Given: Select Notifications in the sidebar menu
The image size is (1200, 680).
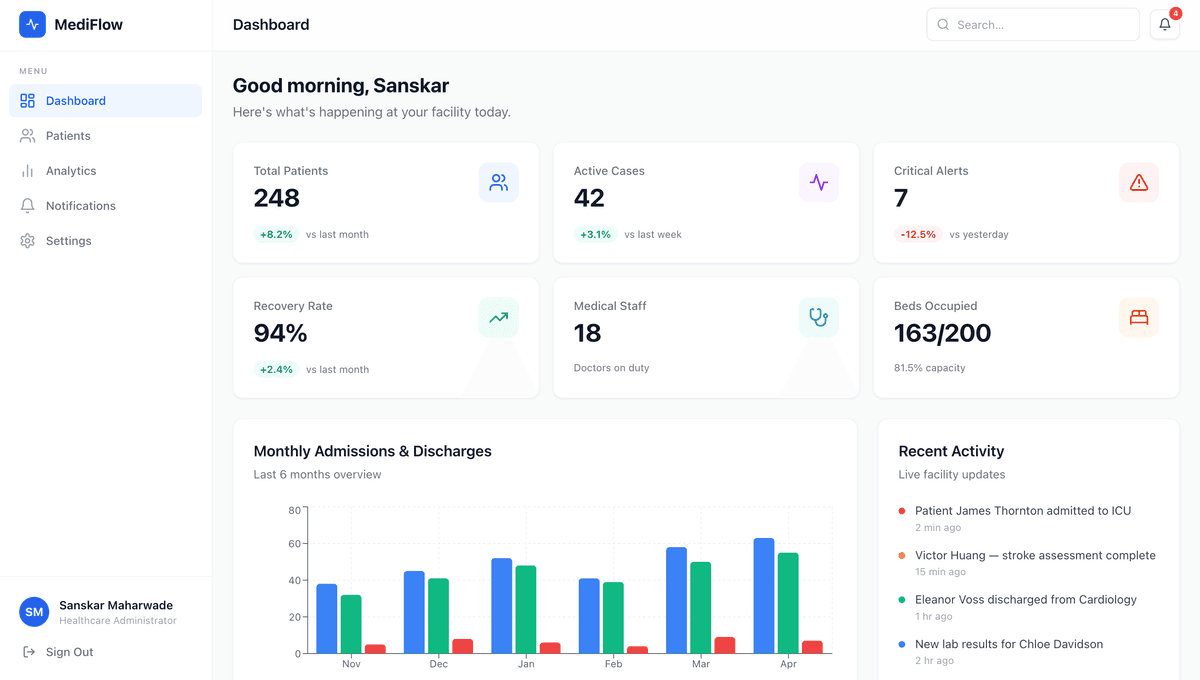Looking at the screenshot, I should (105, 206).
